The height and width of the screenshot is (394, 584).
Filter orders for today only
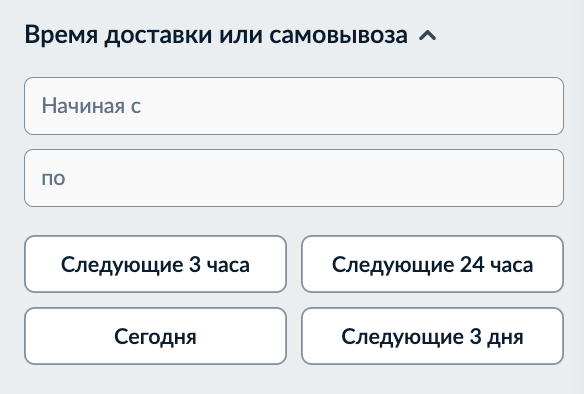155,336
